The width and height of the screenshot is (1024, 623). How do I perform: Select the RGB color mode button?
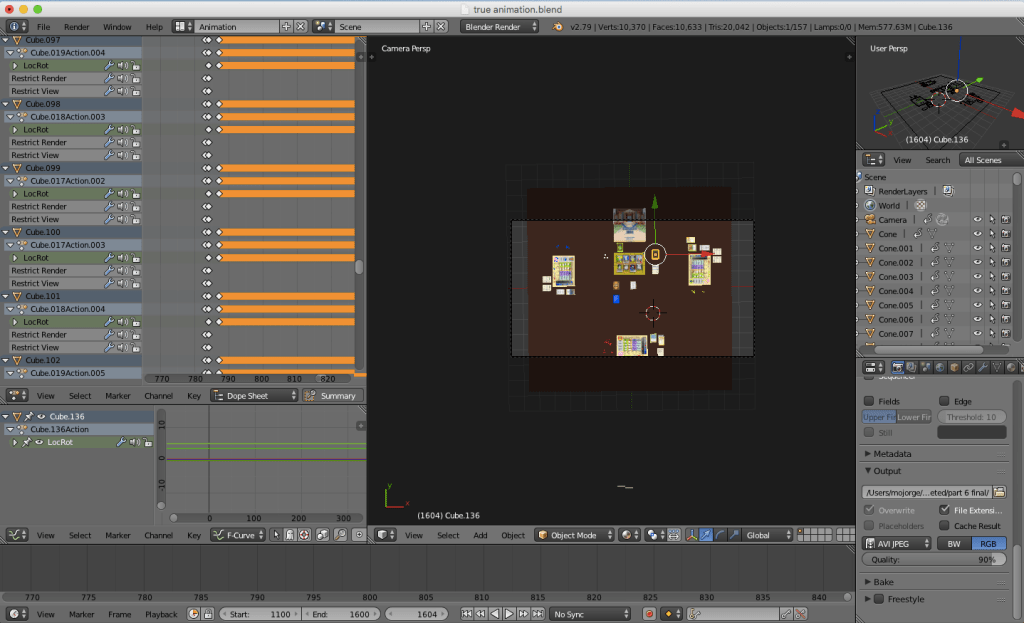pos(989,544)
